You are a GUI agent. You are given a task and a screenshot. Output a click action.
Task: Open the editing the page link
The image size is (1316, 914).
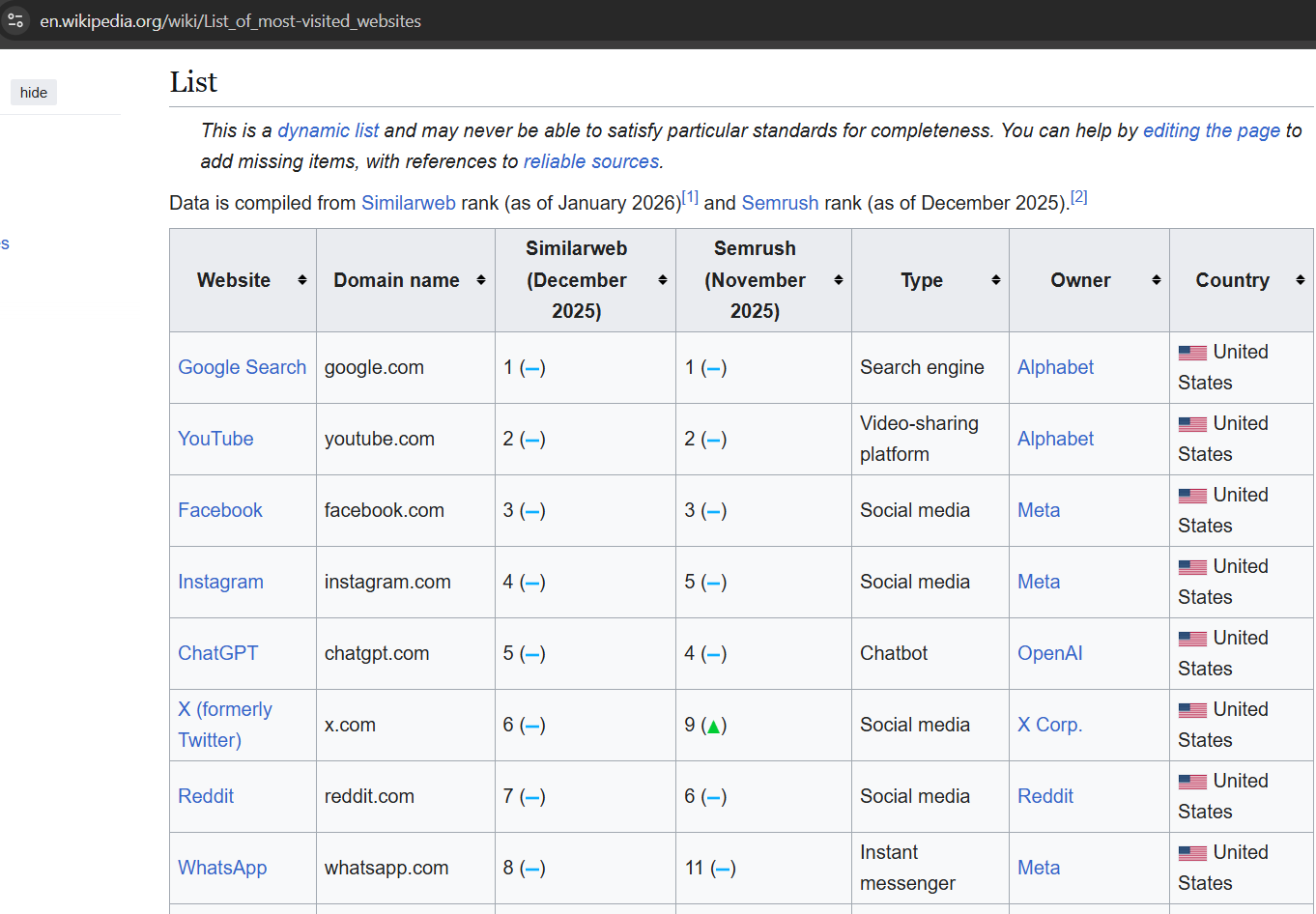(1212, 130)
